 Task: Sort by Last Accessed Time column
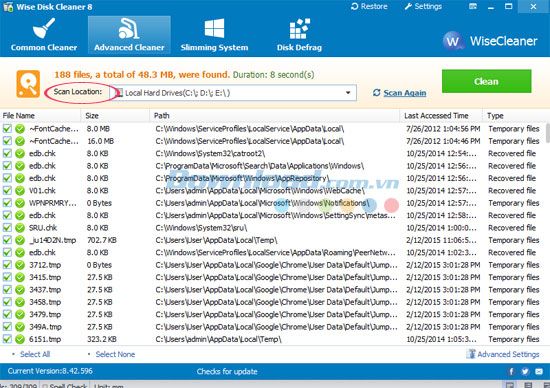pyautogui.click(x=441, y=115)
